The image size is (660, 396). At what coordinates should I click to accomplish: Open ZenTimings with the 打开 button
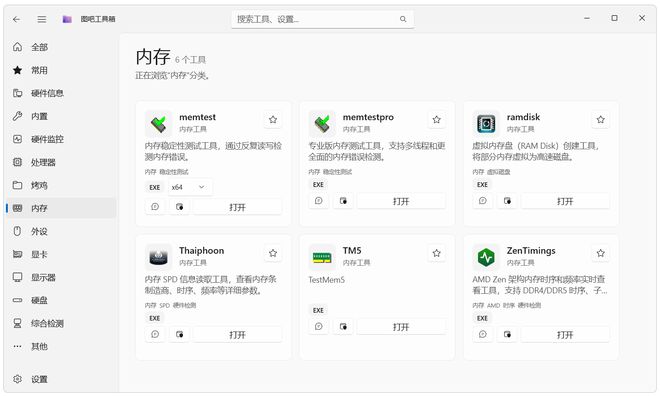point(565,335)
